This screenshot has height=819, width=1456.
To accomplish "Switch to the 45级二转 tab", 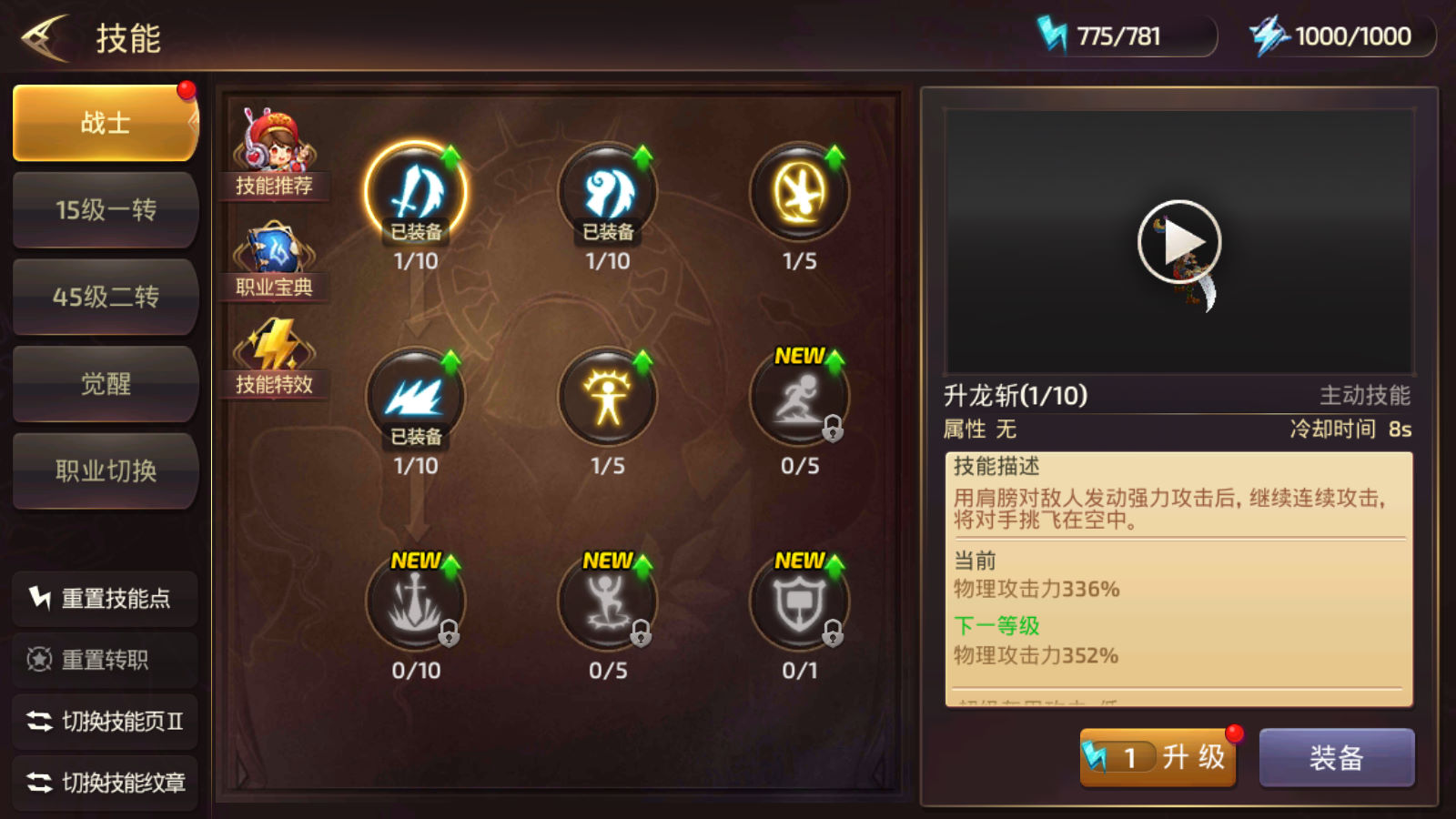I will (106, 297).
